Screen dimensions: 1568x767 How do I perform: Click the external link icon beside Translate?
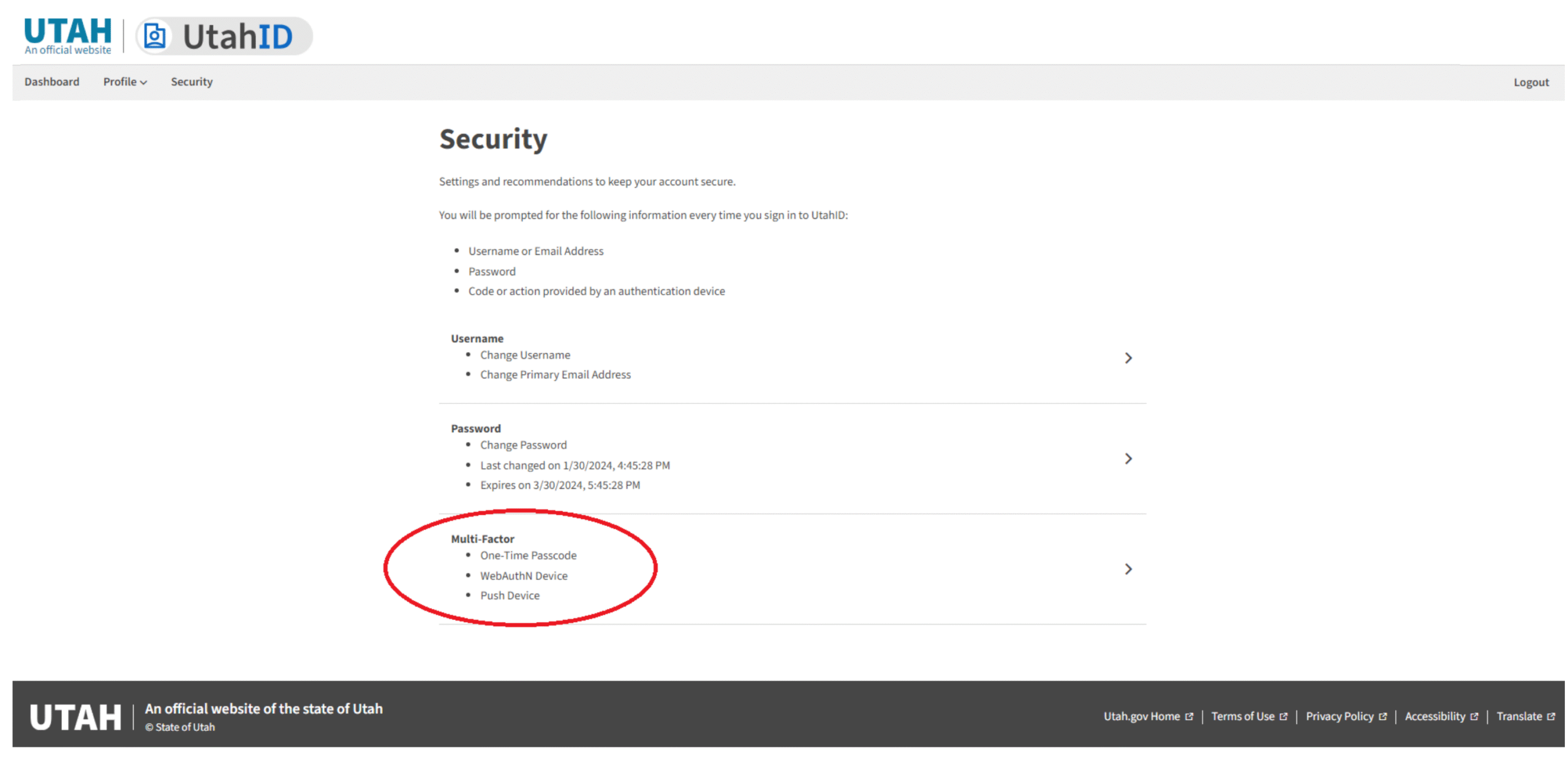pos(1550,716)
